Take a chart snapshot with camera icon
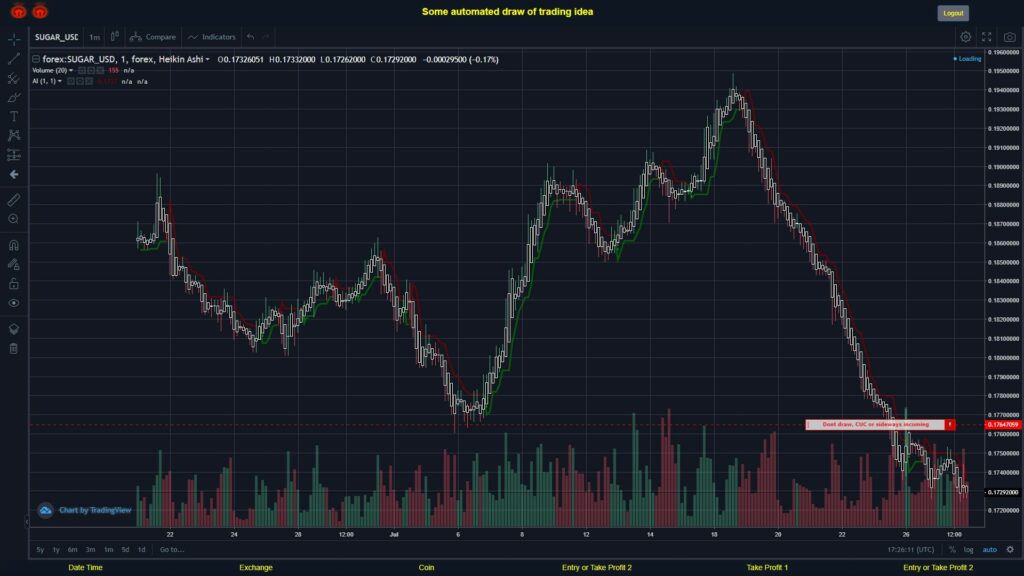The image size is (1024, 576). click(x=1010, y=37)
